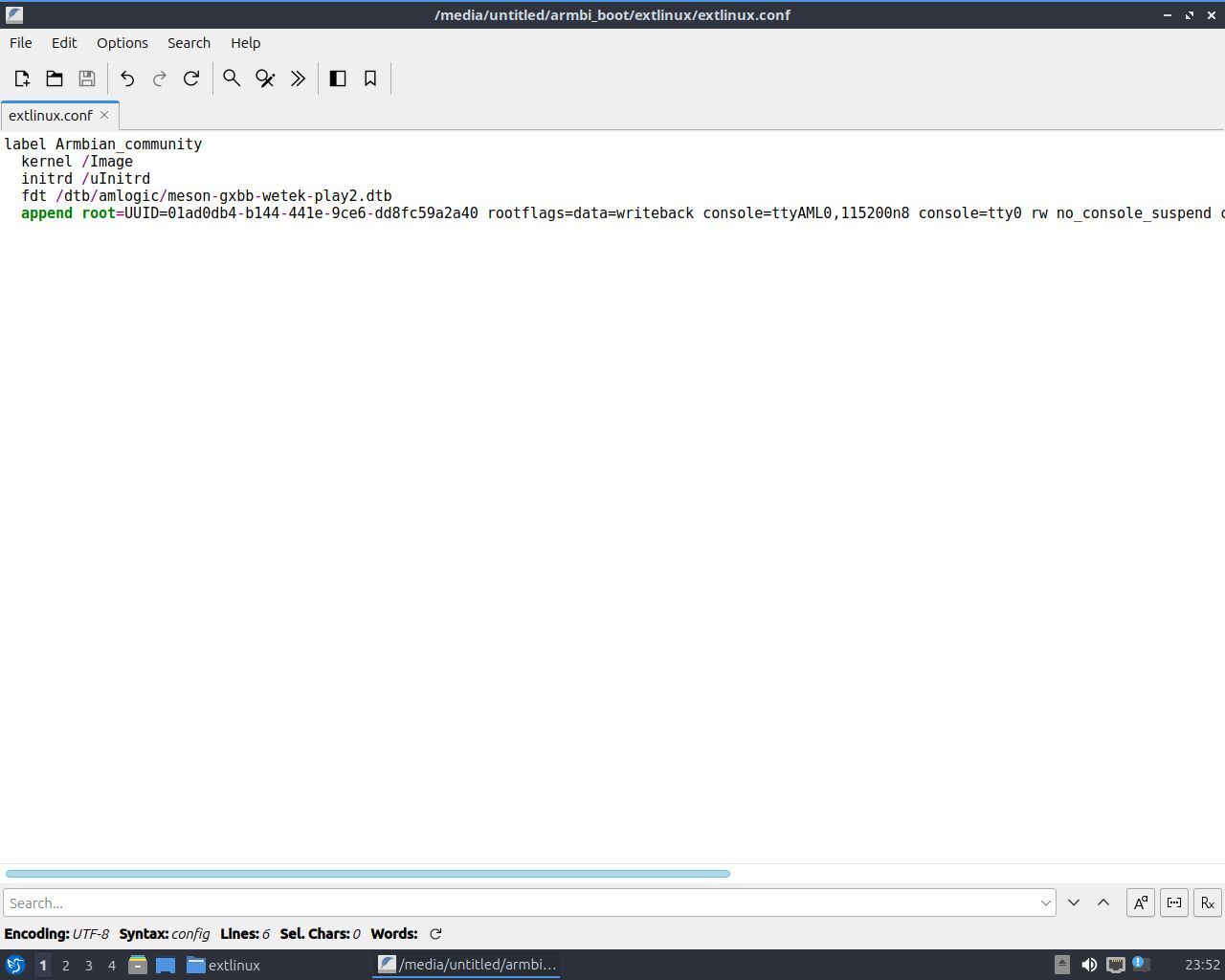This screenshot has width=1225, height=980.
Task: Expand the search history dropdown arrow
Action: (1045, 902)
